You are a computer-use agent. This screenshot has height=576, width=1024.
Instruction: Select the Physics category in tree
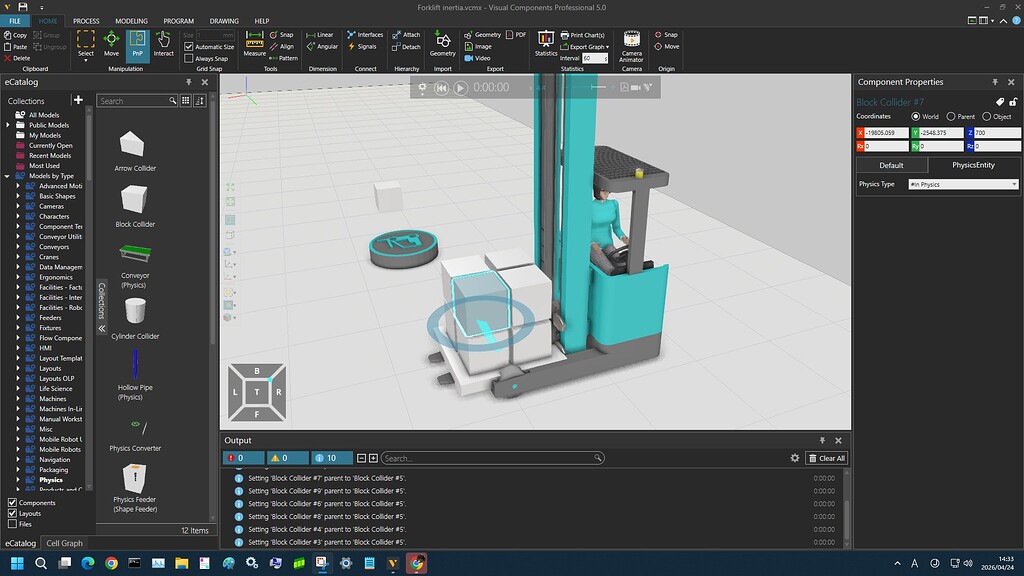[50, 479]
